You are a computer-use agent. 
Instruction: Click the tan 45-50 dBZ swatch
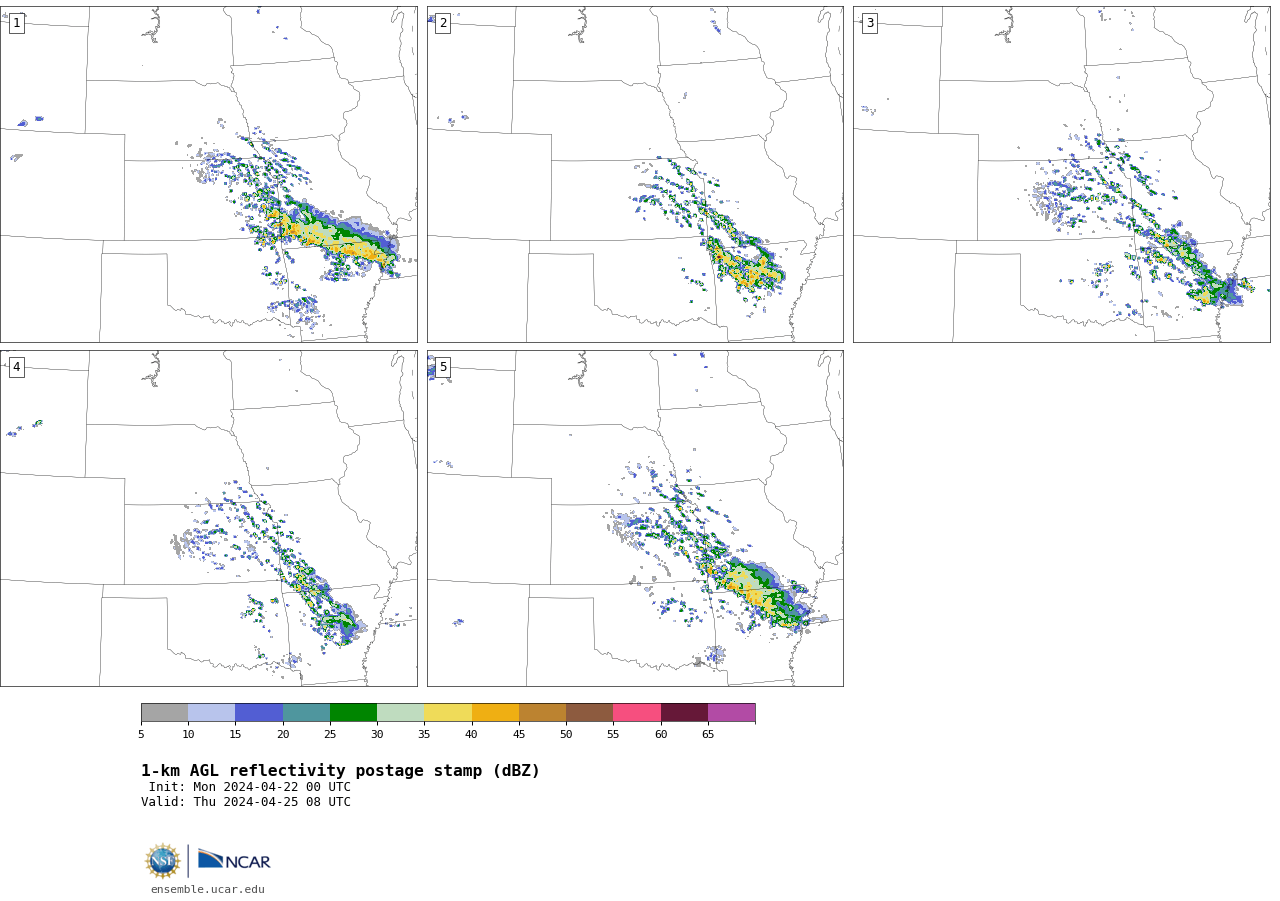(x=542, y=713)
